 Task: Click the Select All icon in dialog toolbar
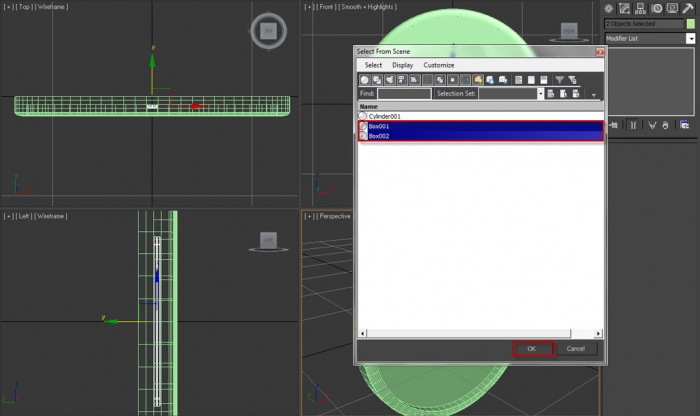[x=518, y=80]
